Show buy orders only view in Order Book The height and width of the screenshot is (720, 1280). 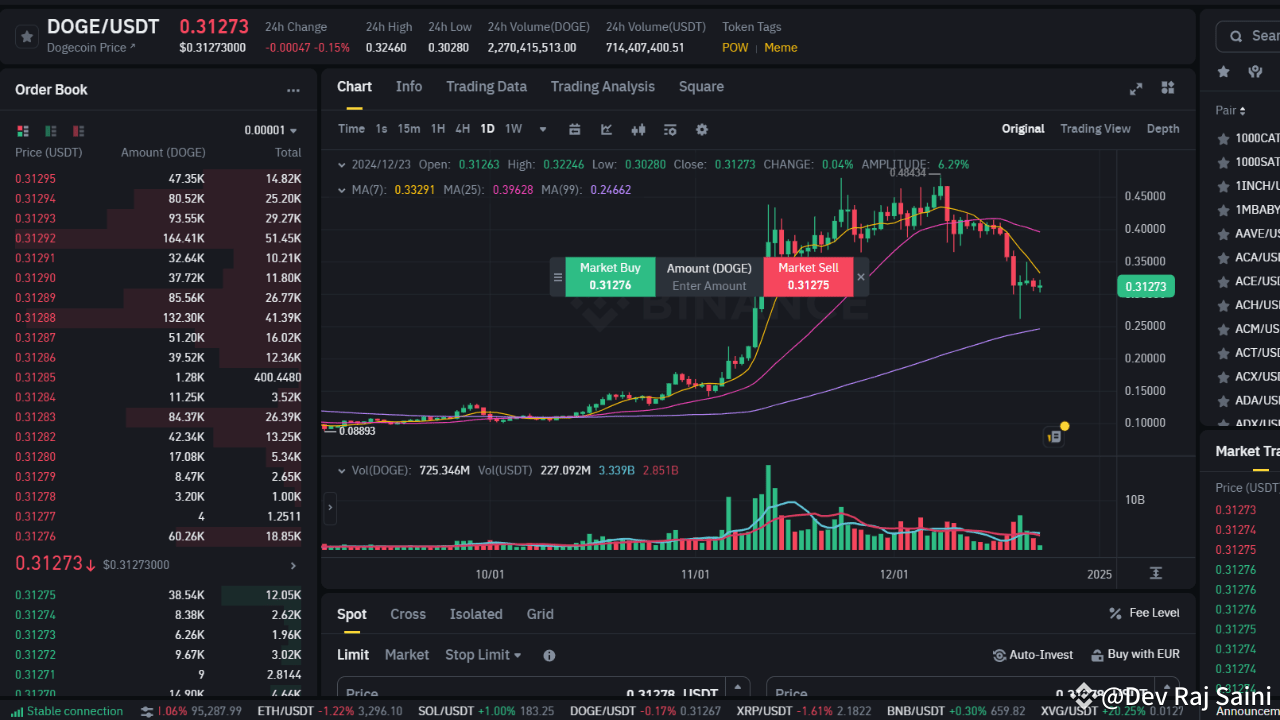point(51,131)
